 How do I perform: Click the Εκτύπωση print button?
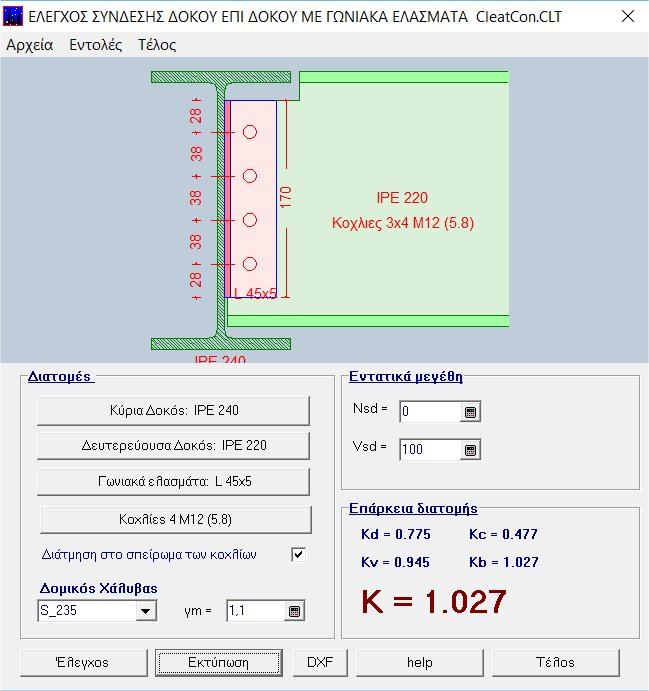point(219,662)
